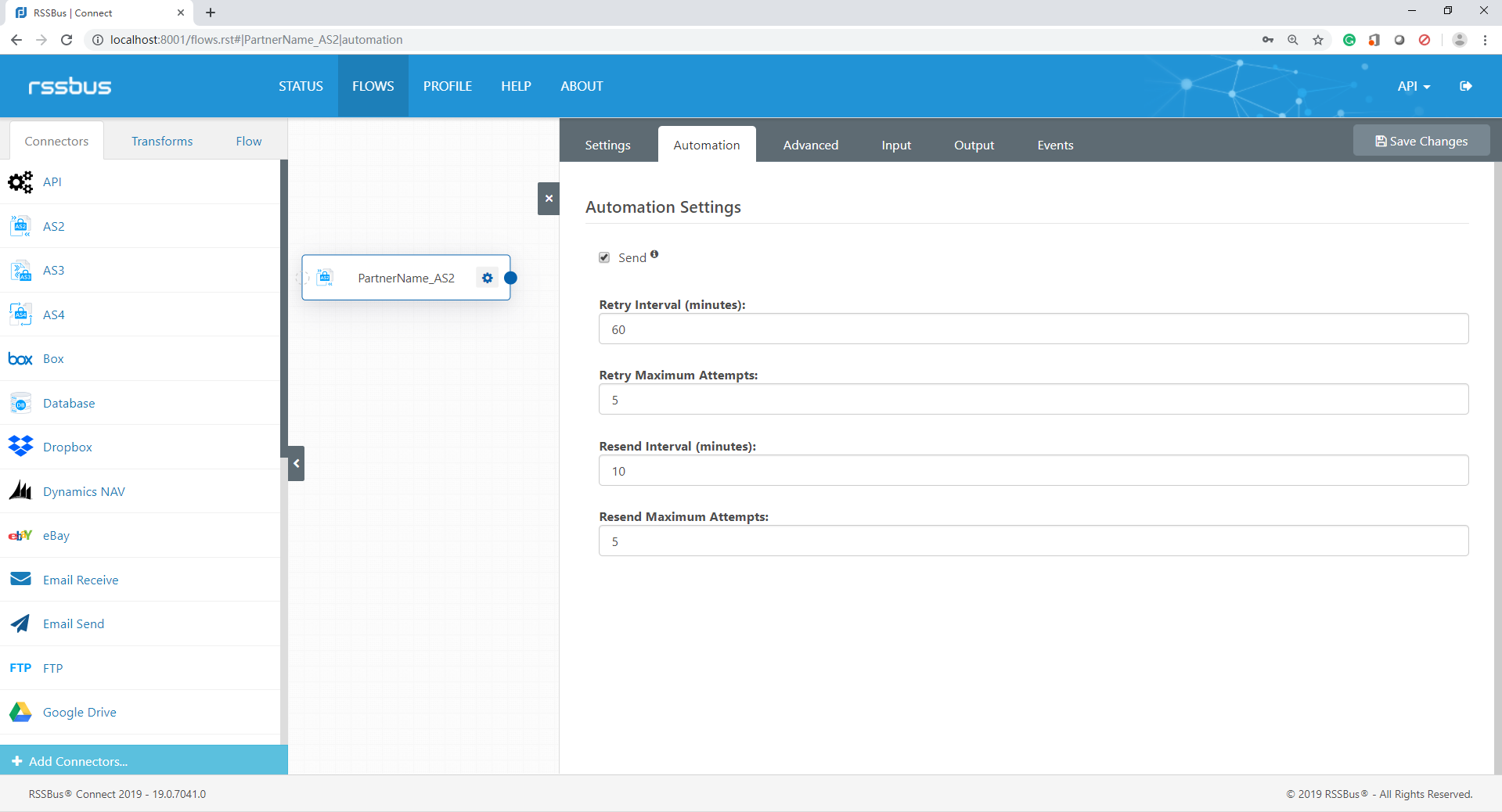Toggle the Send checkbox
This screenshot has height=812, width=1502.
point(604,257)
